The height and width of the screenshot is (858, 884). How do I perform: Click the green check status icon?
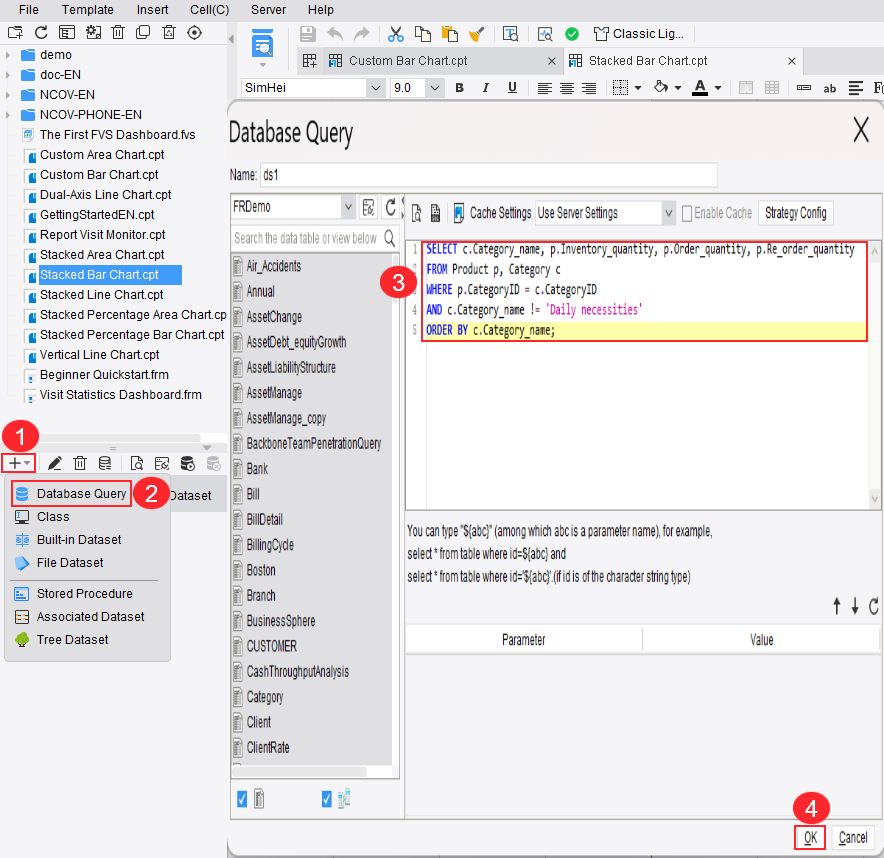point(572,34)
